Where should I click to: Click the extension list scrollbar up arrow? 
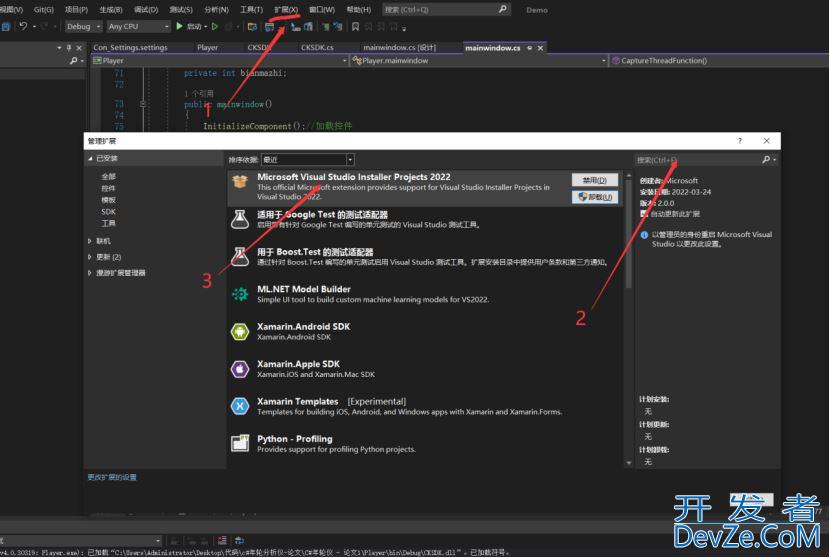[629, 176]
